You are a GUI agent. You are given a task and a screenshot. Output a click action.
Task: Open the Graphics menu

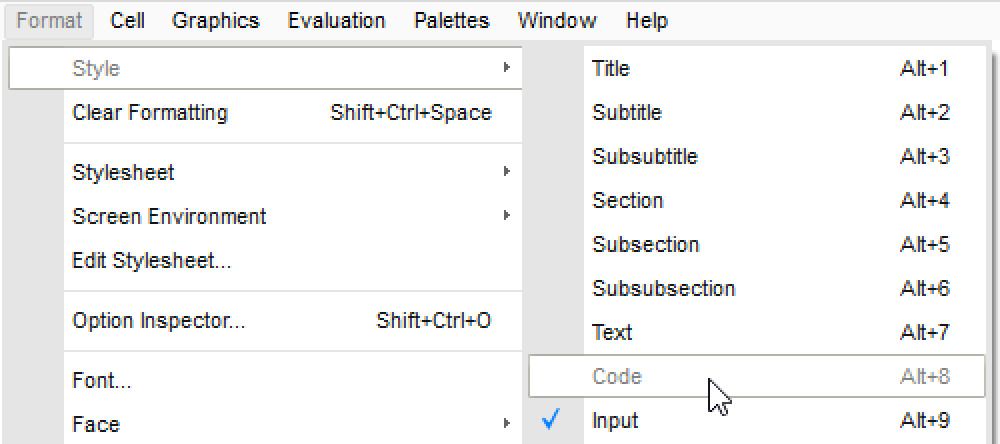click(215, 20)
